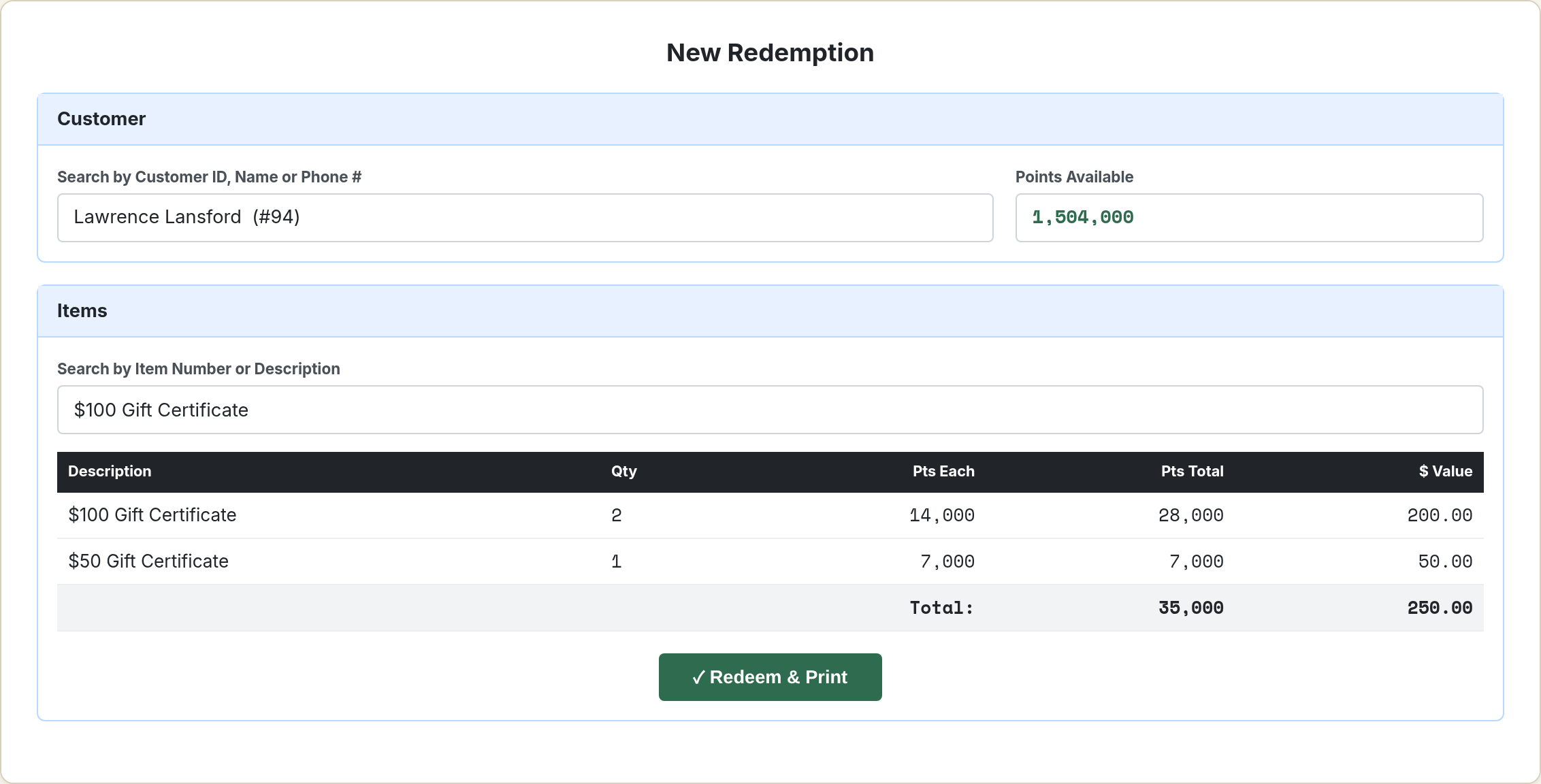Focus the customer search field with Lawrence Lansford
Screen dimensions: 1541x784
[x=525, y=218]
